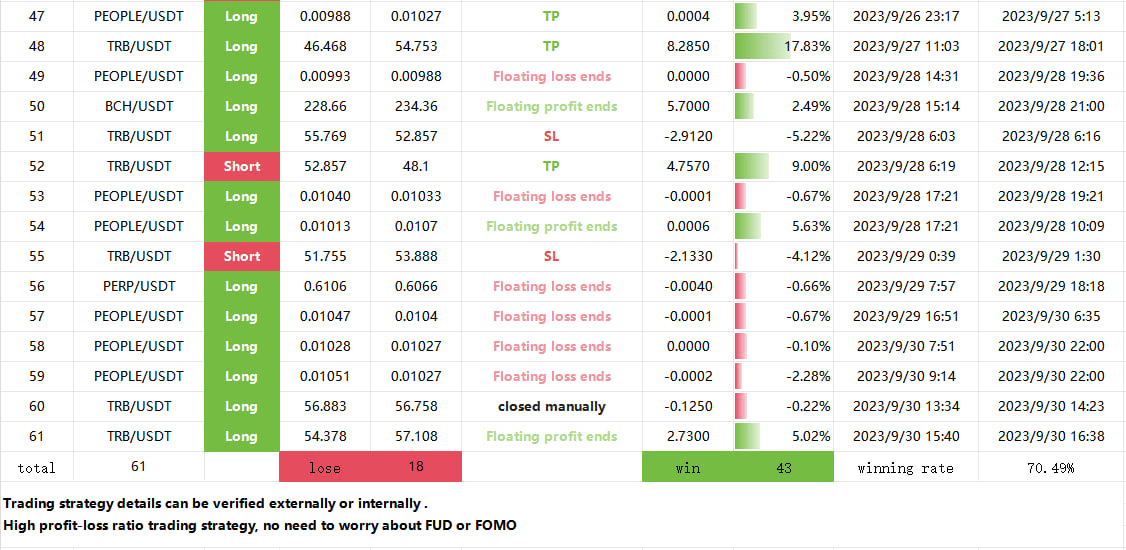The width and height of the screenshot is (1126, 550).
Task: Select the red lose summary cell
Action: (370, 467)
